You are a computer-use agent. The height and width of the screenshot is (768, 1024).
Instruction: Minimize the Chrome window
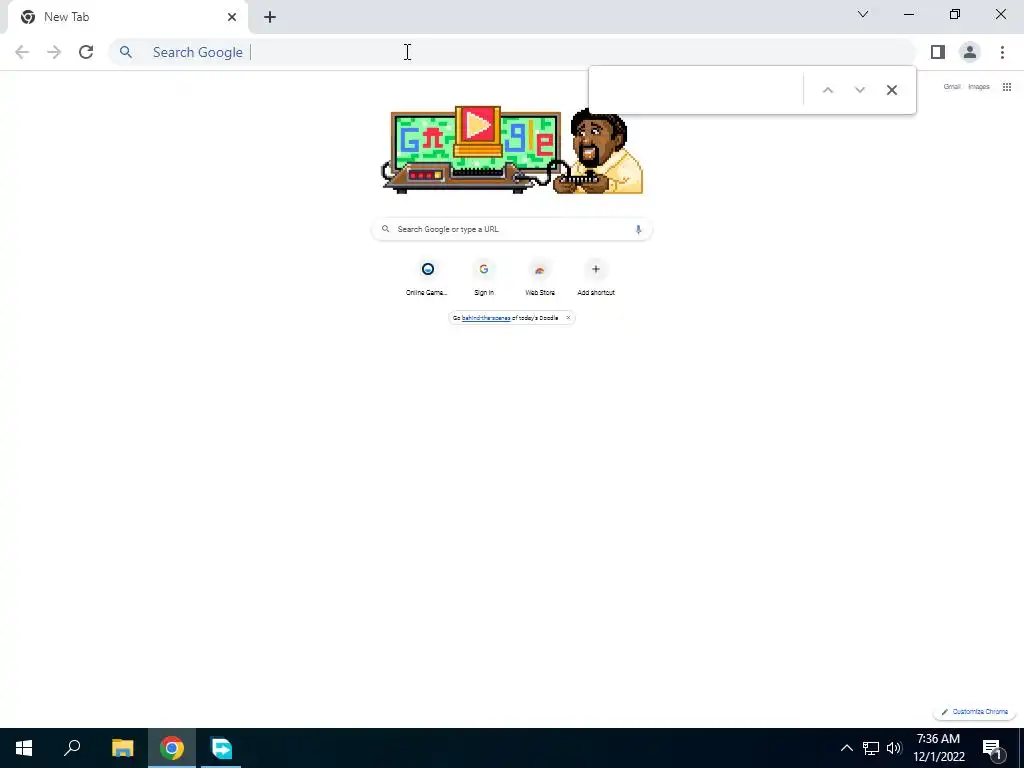click(909, 14)
